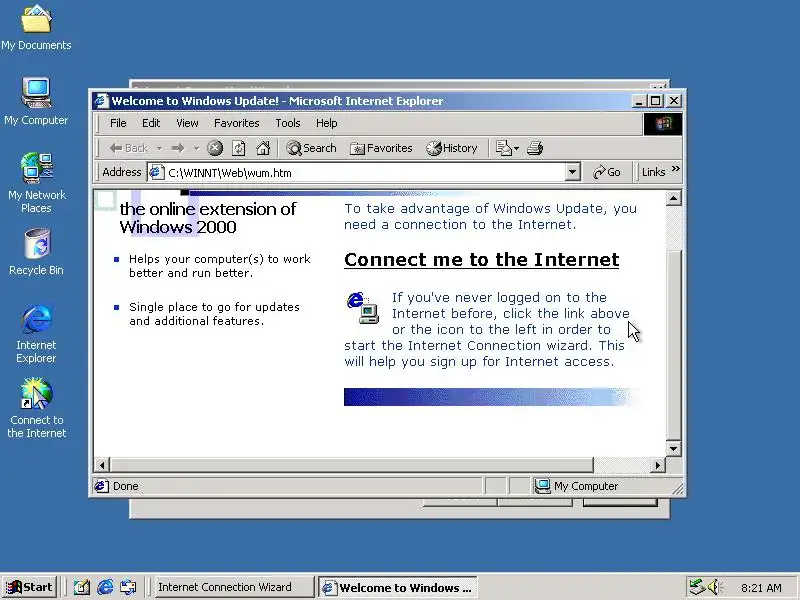Click horizontal scrollbar left arrow
The width and height of the screenshot is (800, 600).
(x=102, y=465)
